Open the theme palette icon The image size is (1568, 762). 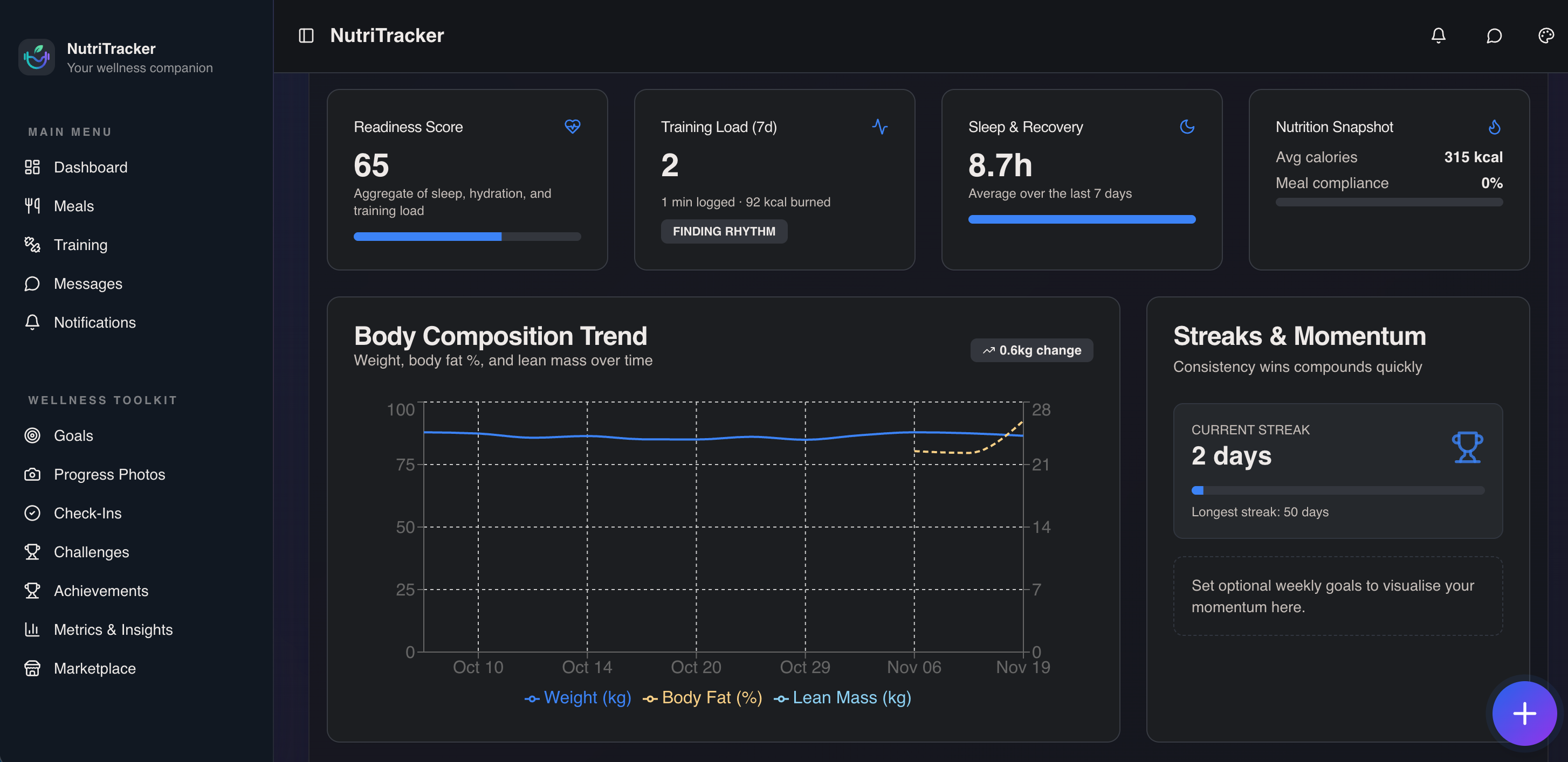(x=1545, y=35)
